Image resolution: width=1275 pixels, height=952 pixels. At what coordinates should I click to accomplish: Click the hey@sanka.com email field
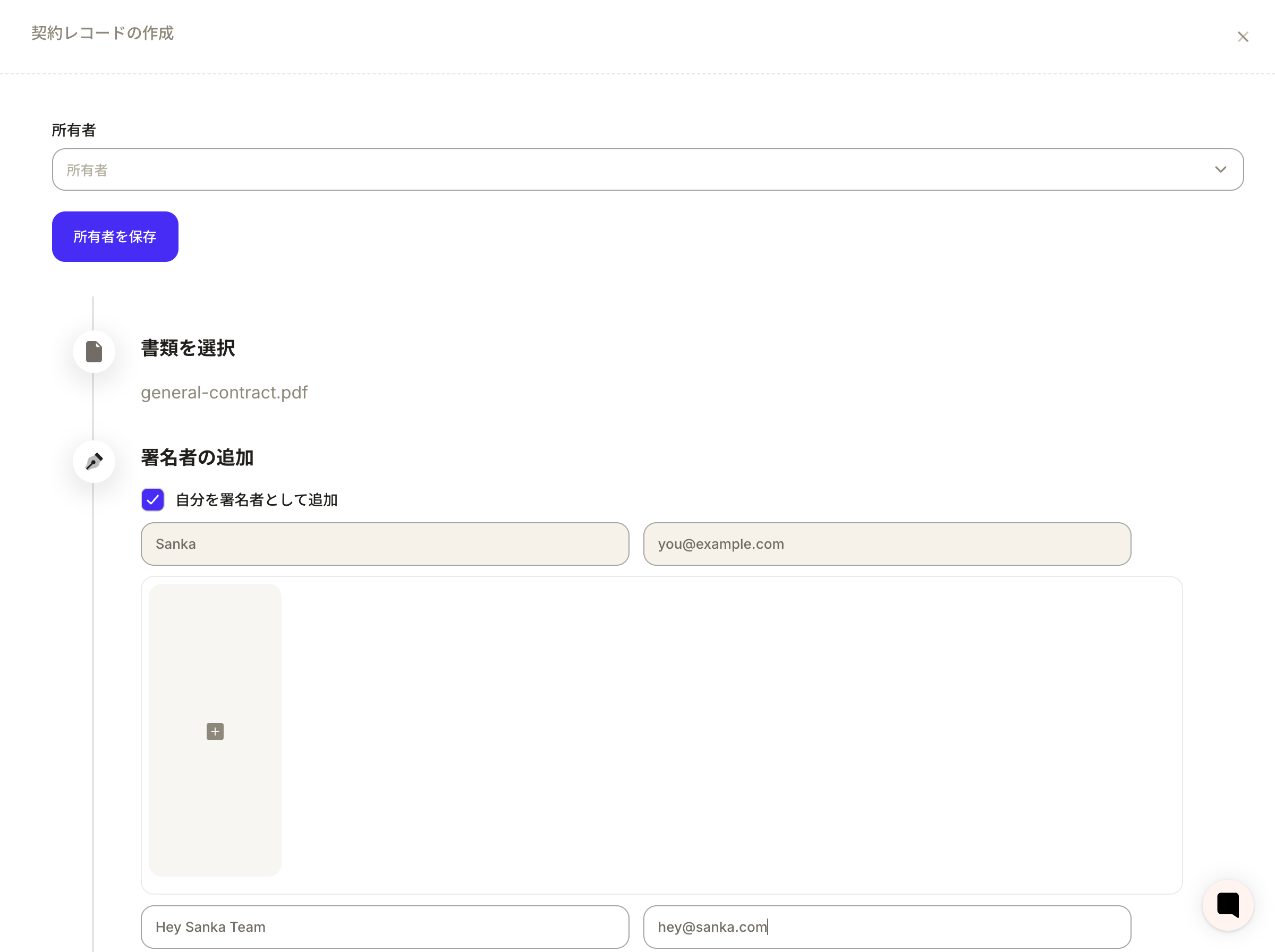pyautogui.click(x=887, y=926)
